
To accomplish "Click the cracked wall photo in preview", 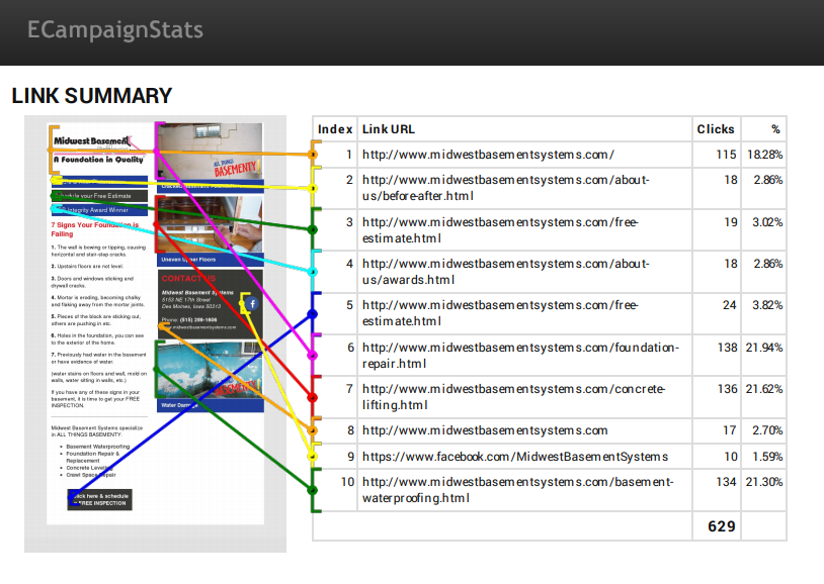I will pos(210,151).
